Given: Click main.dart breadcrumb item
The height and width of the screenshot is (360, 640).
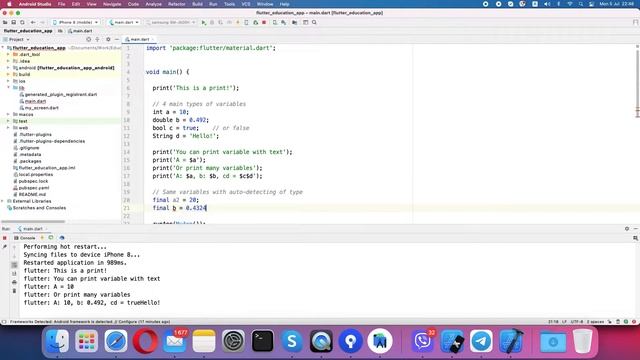Looking at the screenshot, I should point(80,31).
